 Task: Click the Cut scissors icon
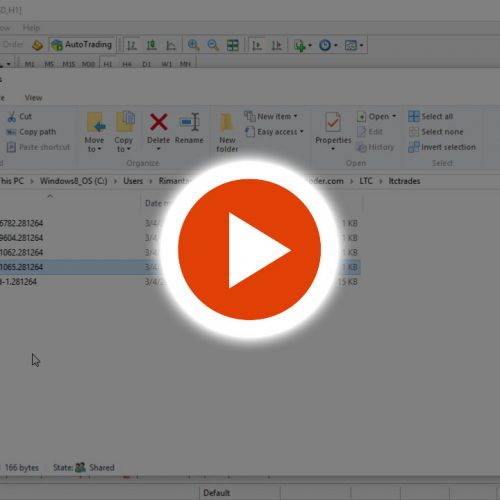tap(12, 117)
